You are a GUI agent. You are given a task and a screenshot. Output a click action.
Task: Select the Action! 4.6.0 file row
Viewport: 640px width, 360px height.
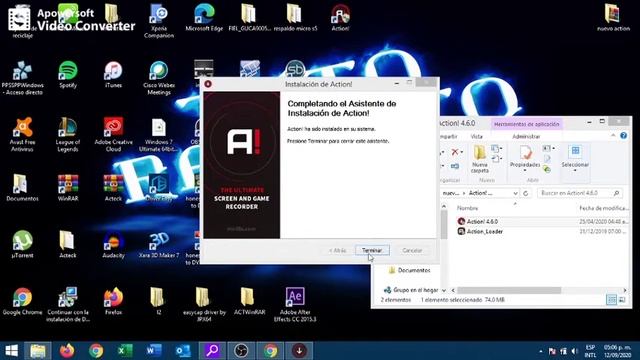coord(542,221)
